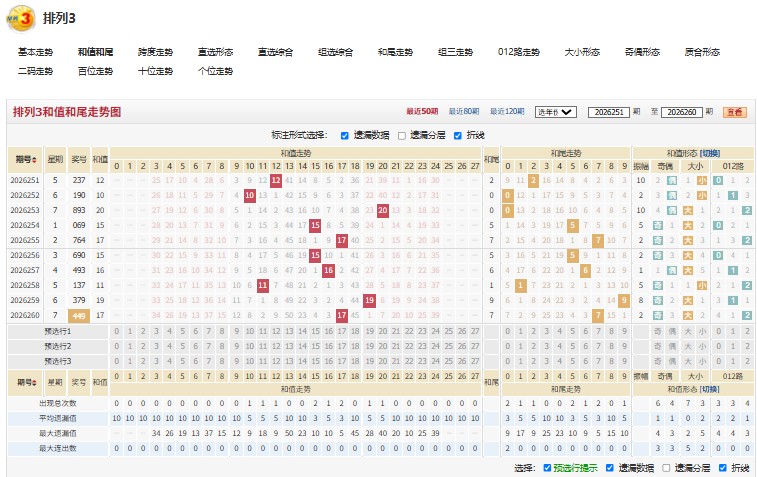Screen dimensions: 757x477
Task: Click 切换 link in top 和值形态 header
Action: (709, 154)
